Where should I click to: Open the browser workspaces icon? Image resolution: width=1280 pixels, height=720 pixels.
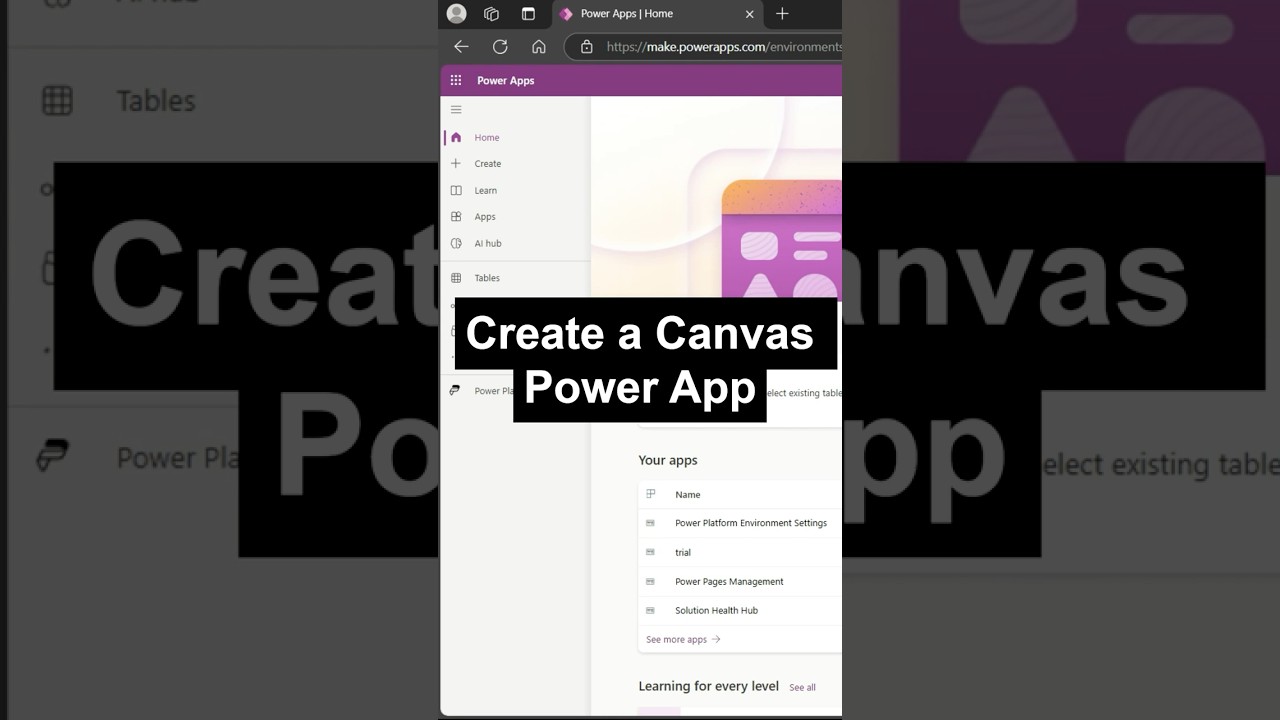point(491,14)
